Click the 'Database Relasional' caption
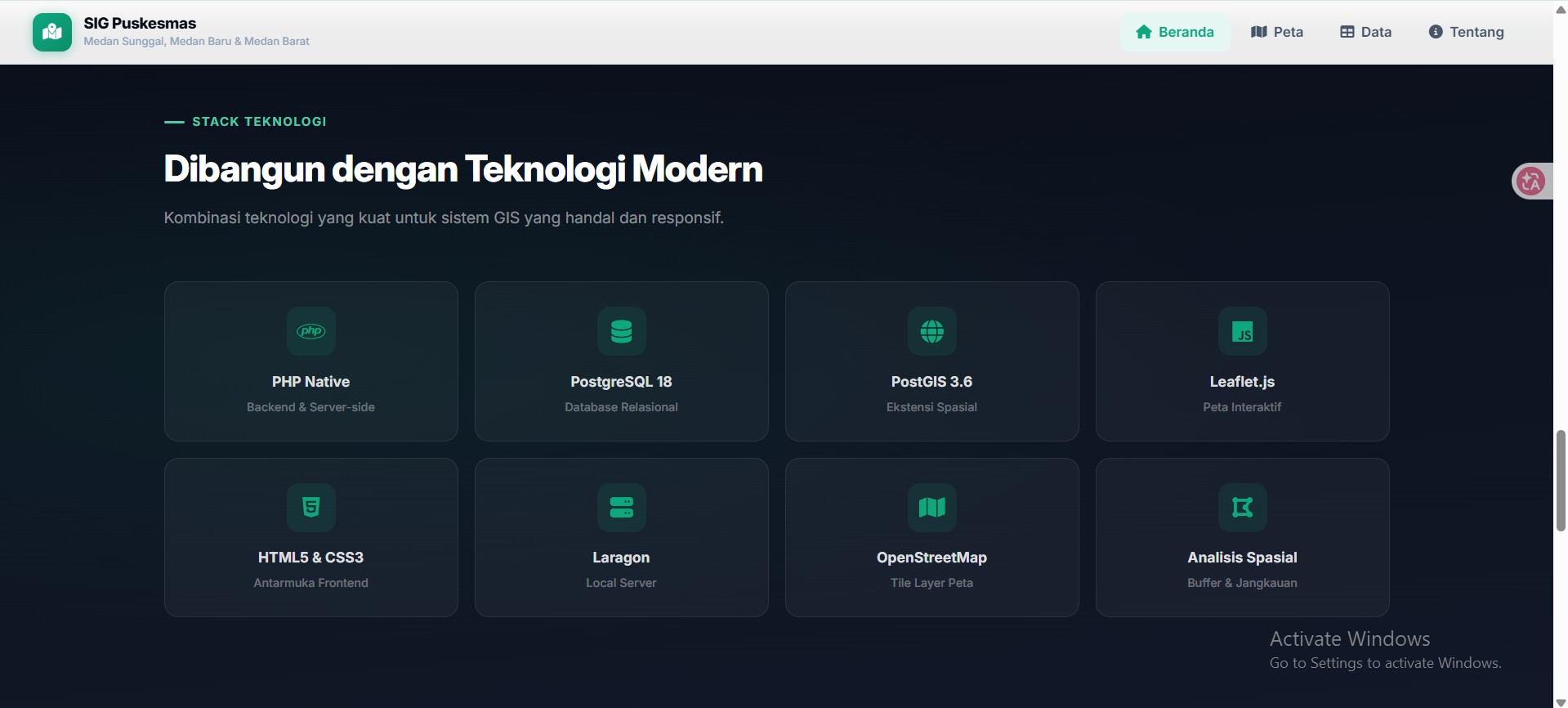 (x=621, y=407)
